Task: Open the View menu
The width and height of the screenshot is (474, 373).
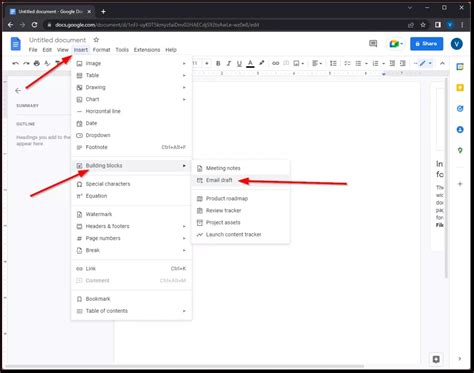Action: pos(63,50)
